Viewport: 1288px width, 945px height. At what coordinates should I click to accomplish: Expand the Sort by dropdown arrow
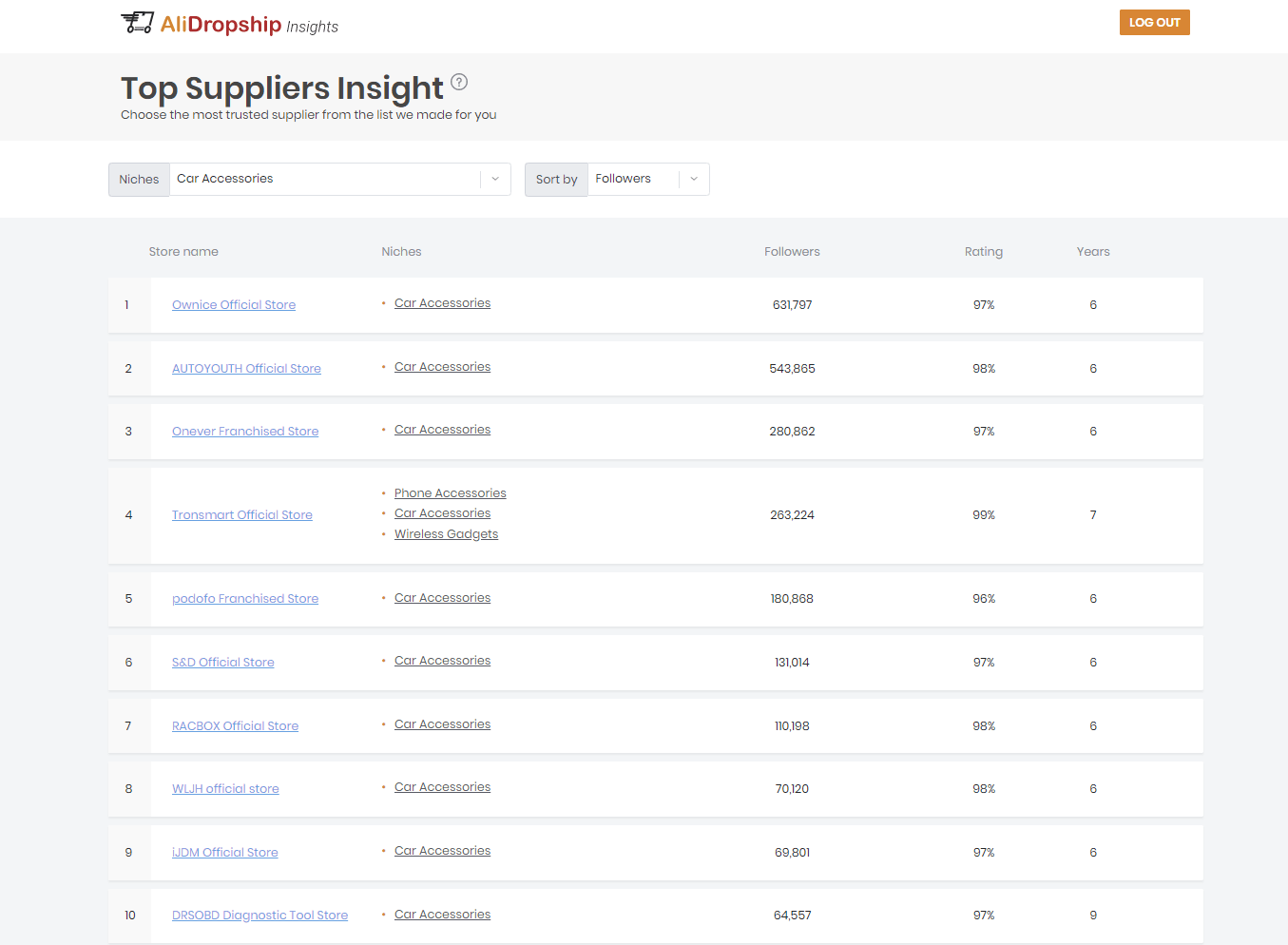point(695,179)
